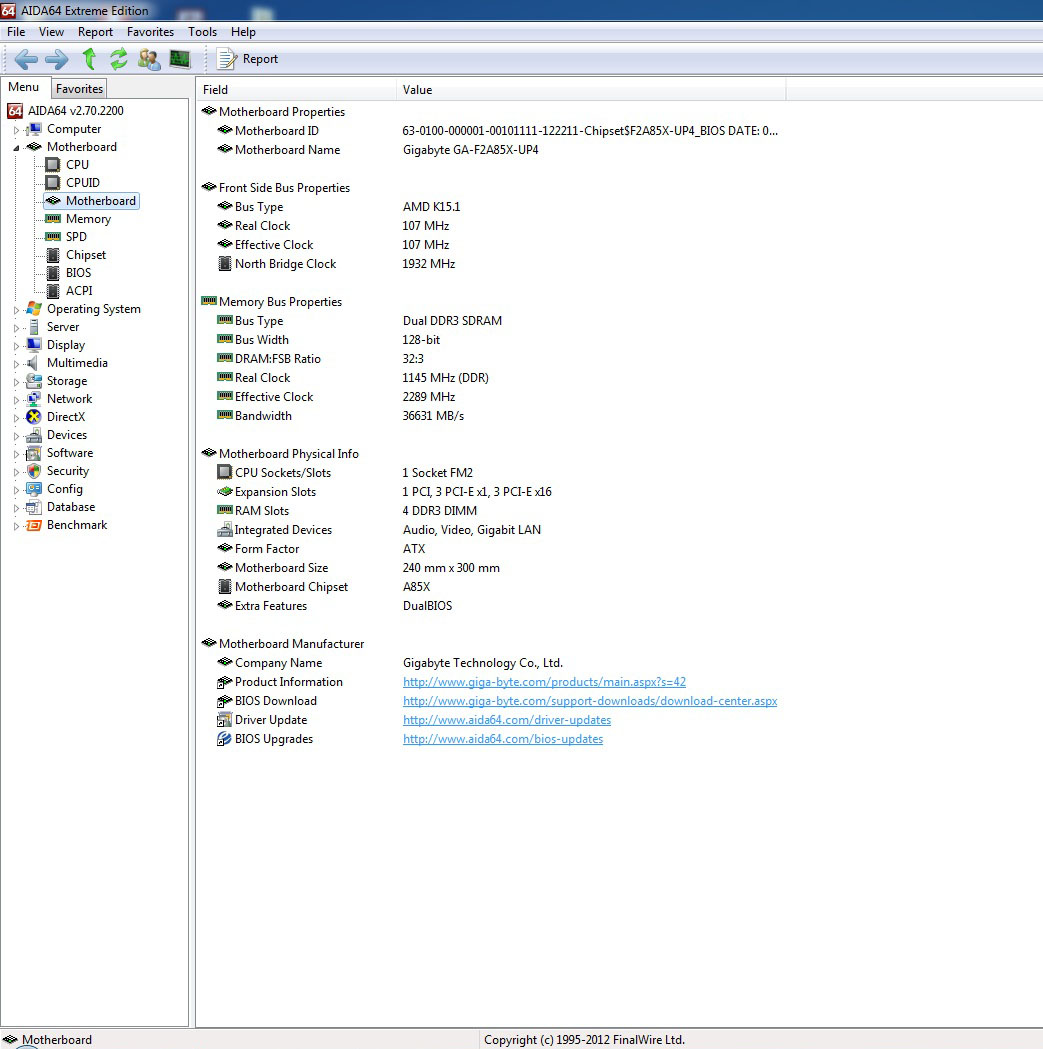Select the SPD tree item

[x=76, y=237]
